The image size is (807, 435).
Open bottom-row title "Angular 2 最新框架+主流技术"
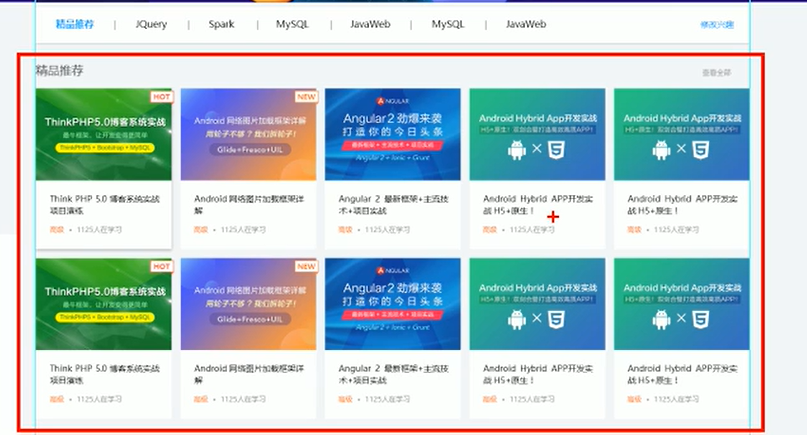point(393,374)
